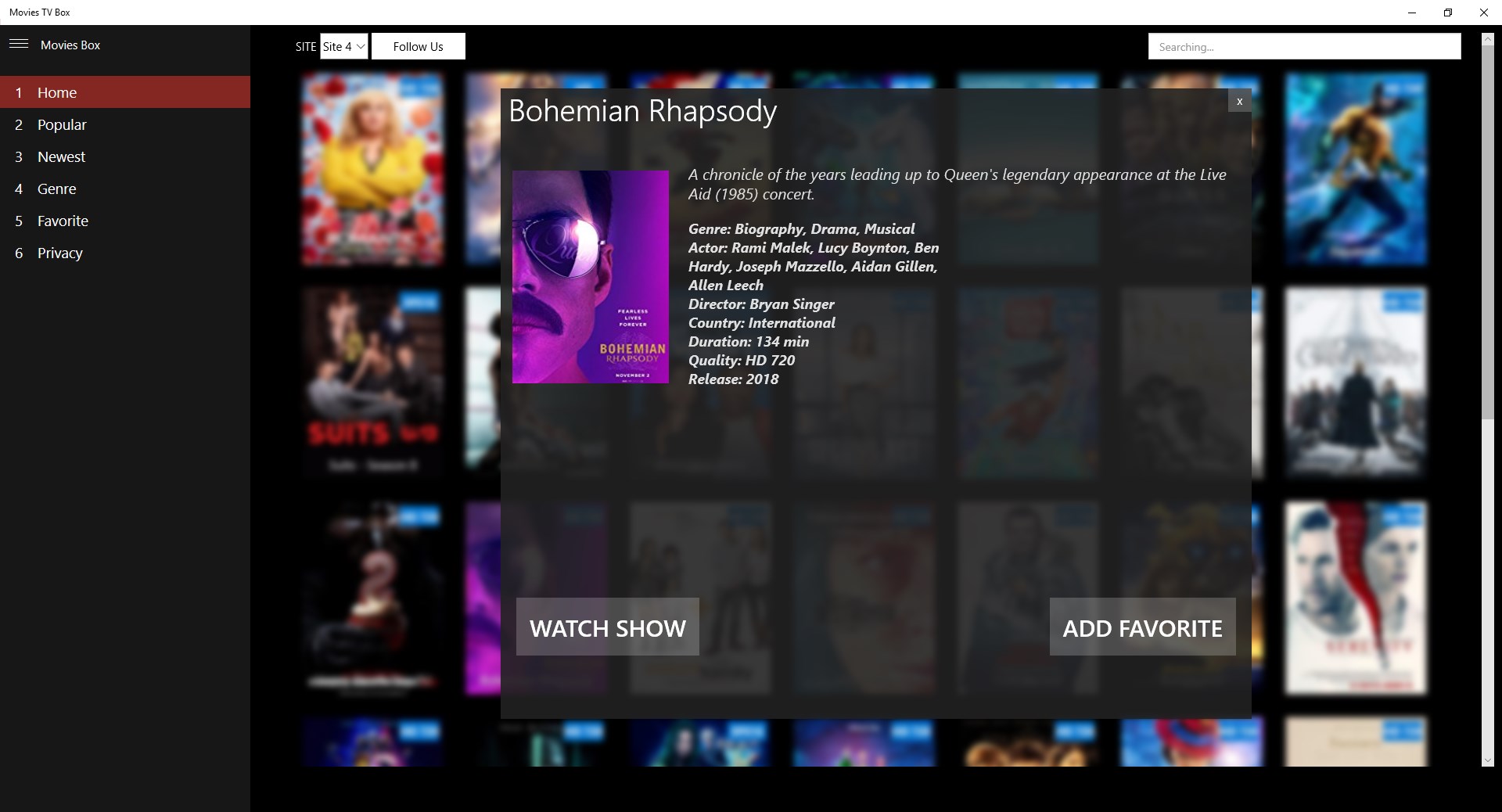1502x812 pixels.
Task: Click the 'Movies Box' sidebar heading
Action: click(70, 45)
